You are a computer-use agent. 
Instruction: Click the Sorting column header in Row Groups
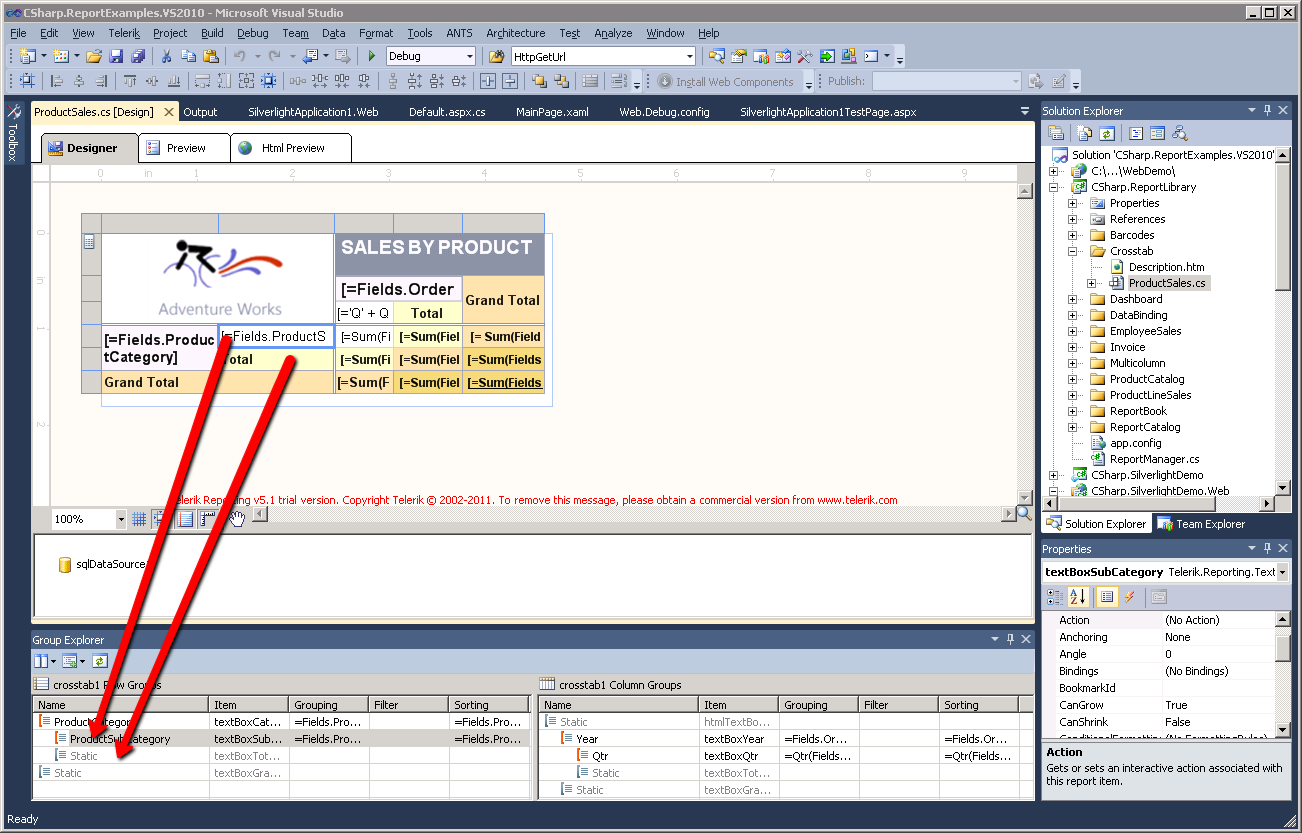click(x=489, y=705)
